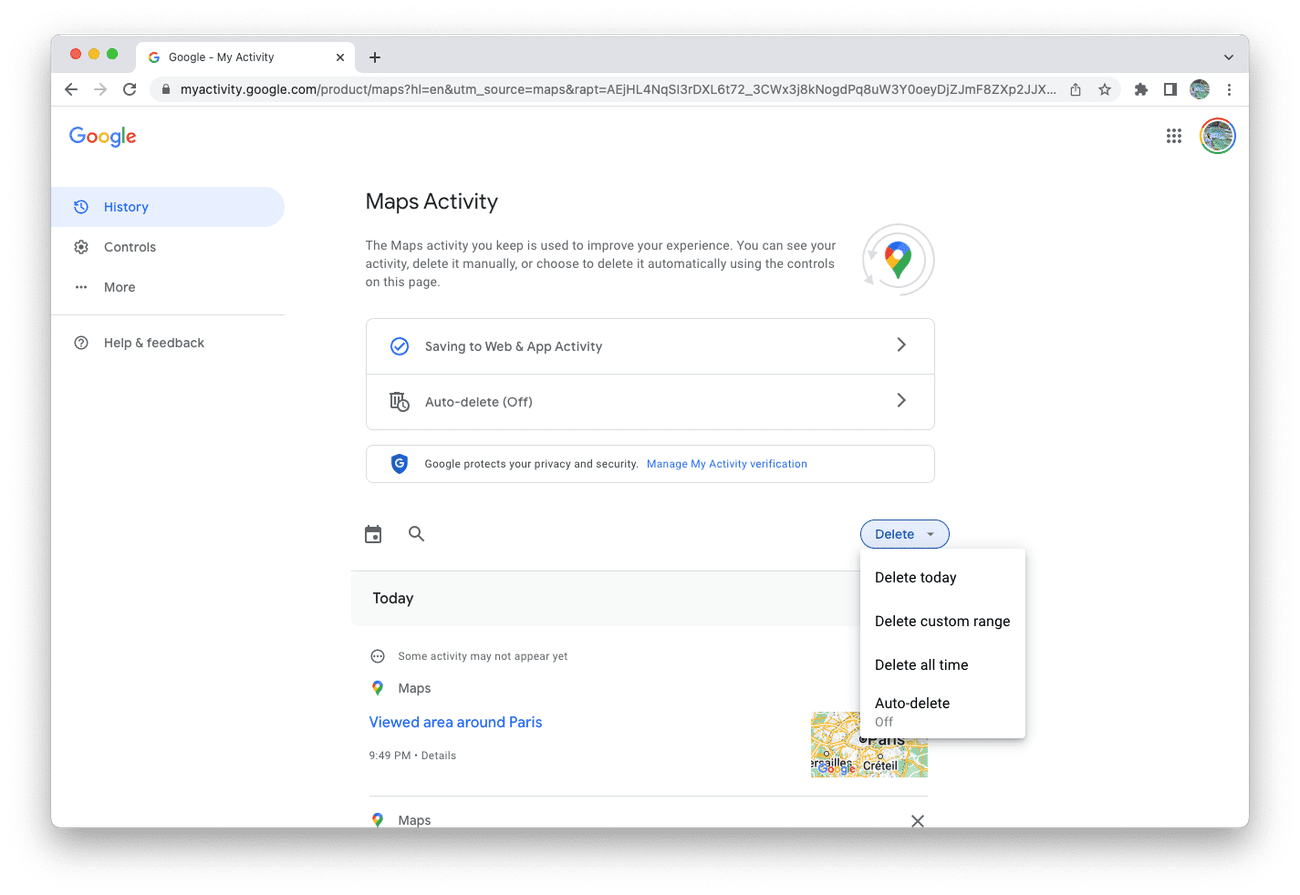Select Delete today from menu
The width and height of the screenshot is (1300, 895).
pos(915,577)
